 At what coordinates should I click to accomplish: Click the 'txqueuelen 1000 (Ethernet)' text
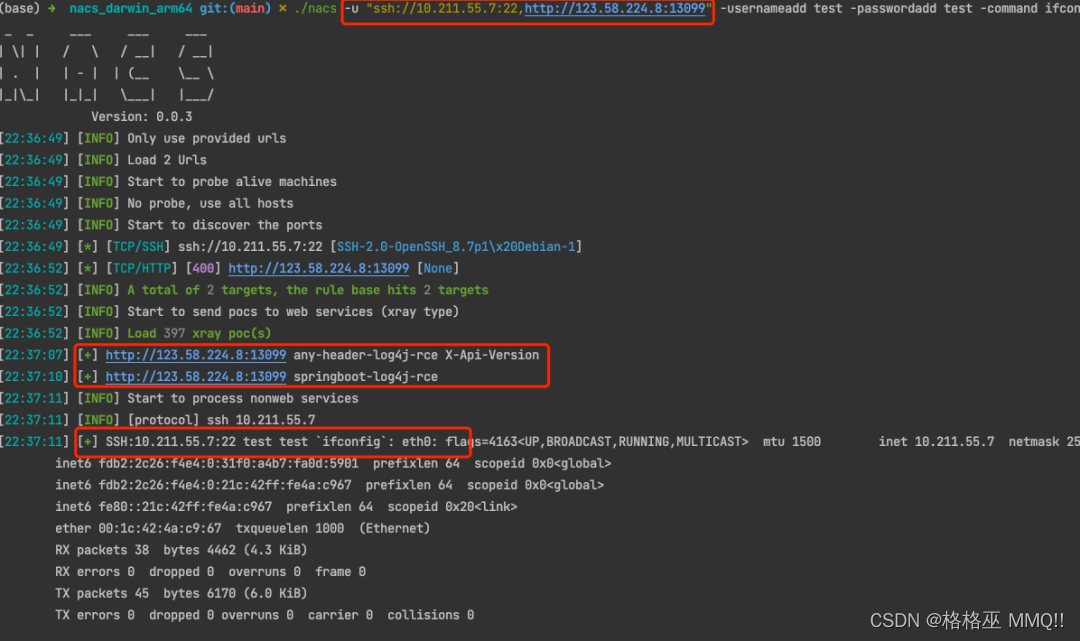333,529
